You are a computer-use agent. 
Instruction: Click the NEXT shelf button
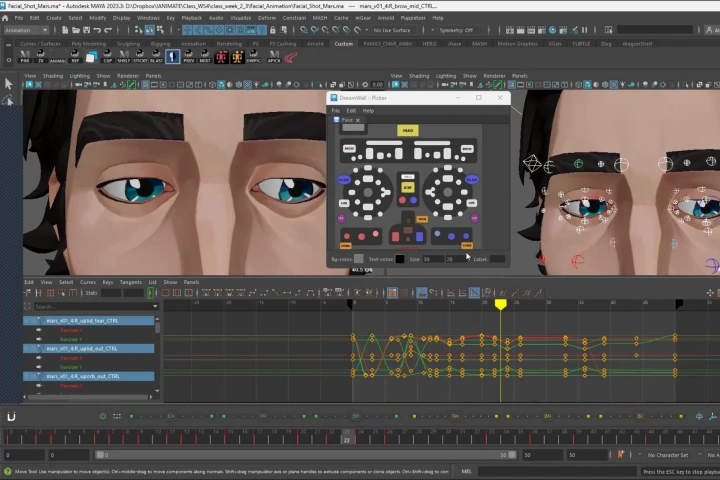coord(205,56)
